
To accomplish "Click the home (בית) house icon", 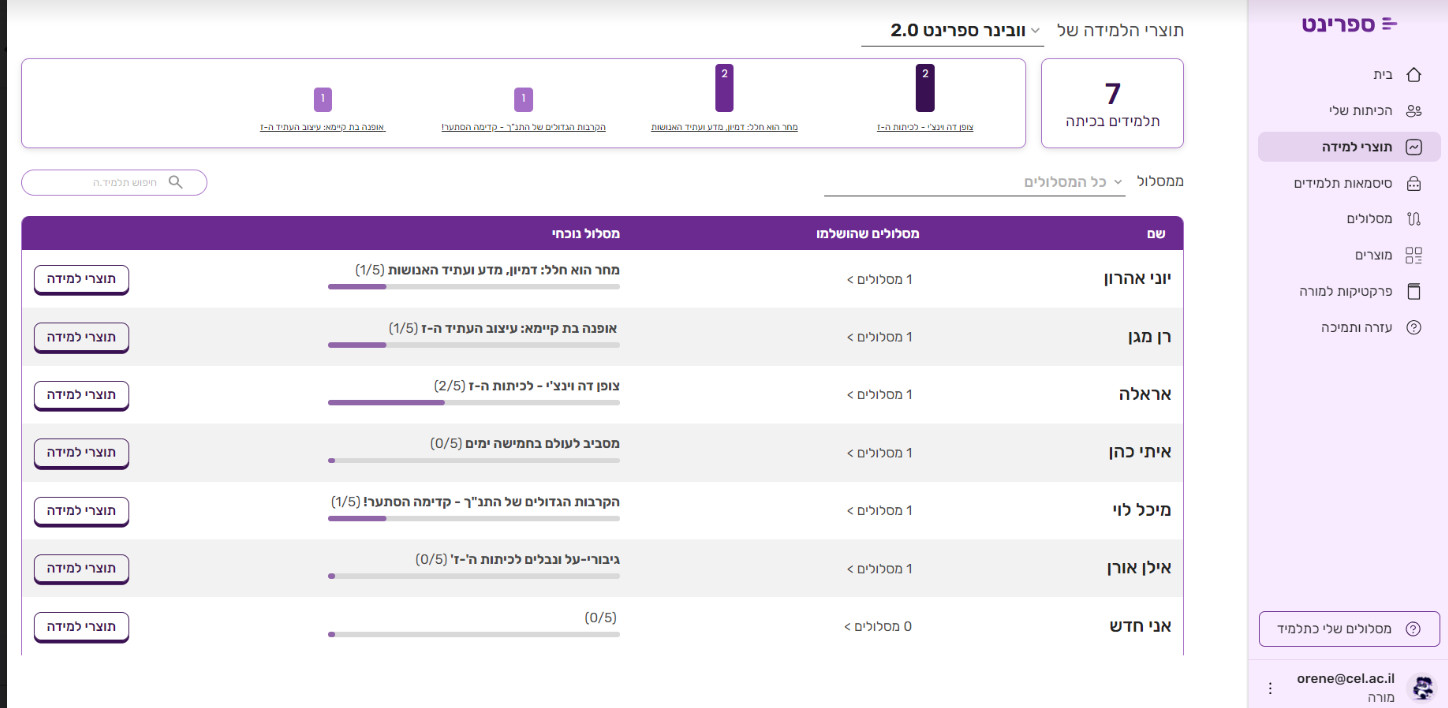I will (1413, 75).
